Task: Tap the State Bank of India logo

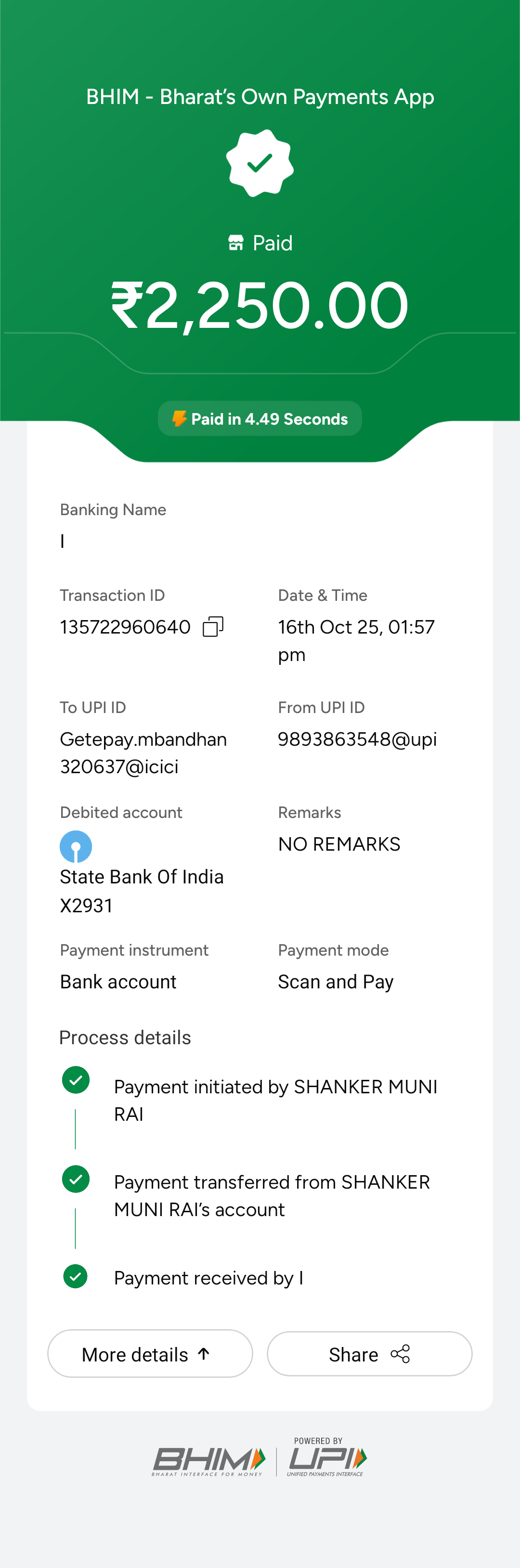Action: point(76,846)
